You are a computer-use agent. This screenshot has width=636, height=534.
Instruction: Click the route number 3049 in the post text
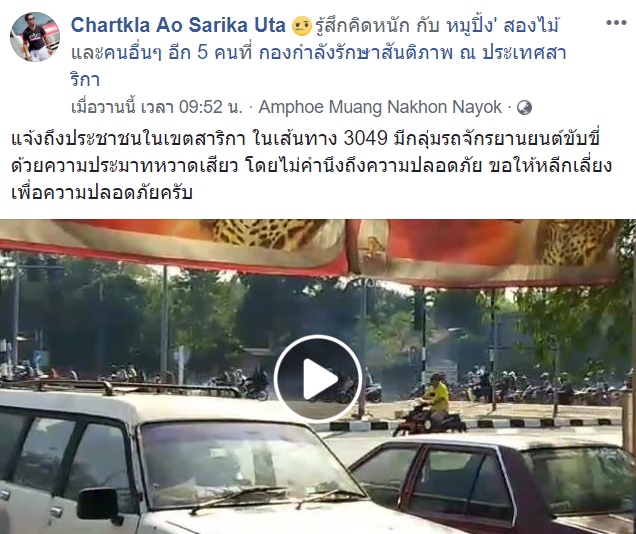pyautogui.click(x=366, y=139)
